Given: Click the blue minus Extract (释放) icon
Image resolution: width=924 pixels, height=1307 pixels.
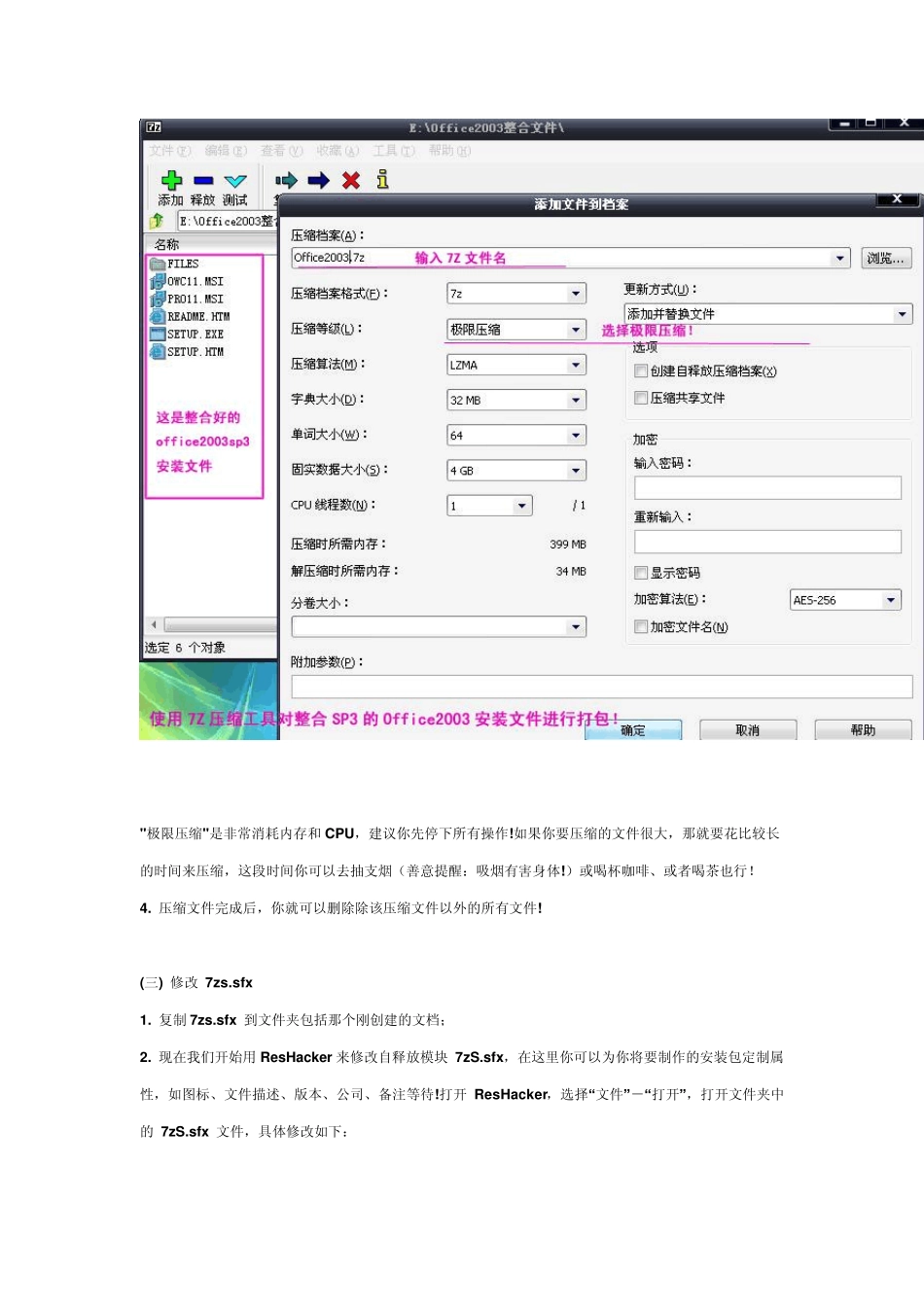Looking at the screenshot, I should tap(203, 181).
